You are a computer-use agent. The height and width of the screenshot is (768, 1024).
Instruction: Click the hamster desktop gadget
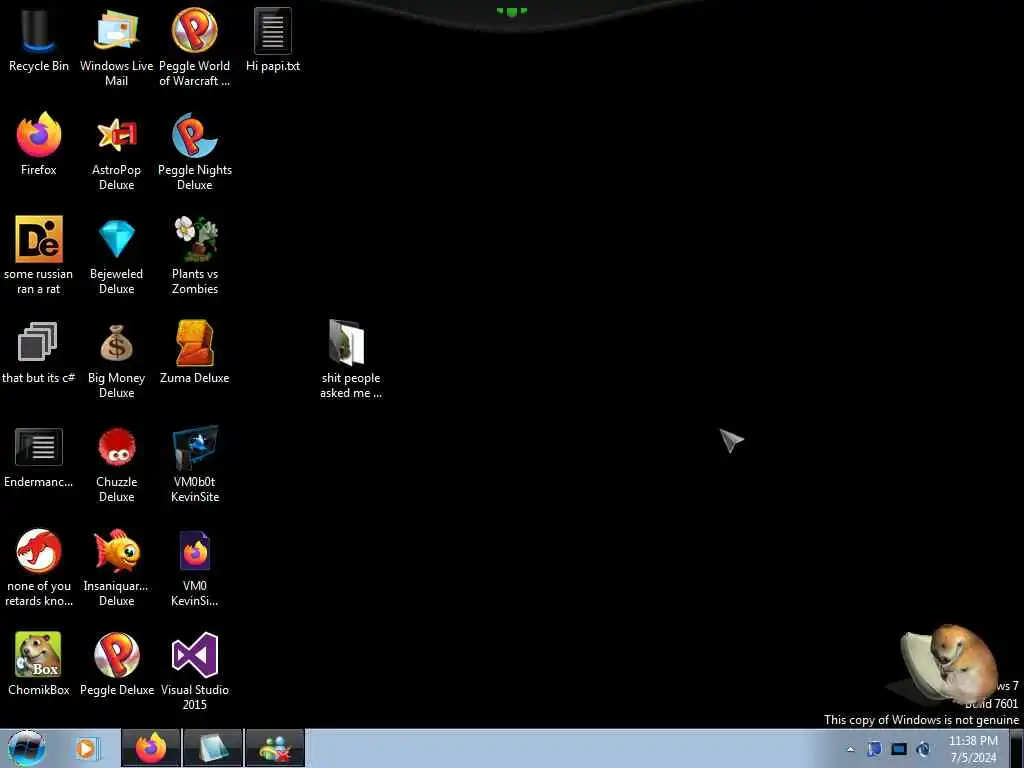(949, 665)
